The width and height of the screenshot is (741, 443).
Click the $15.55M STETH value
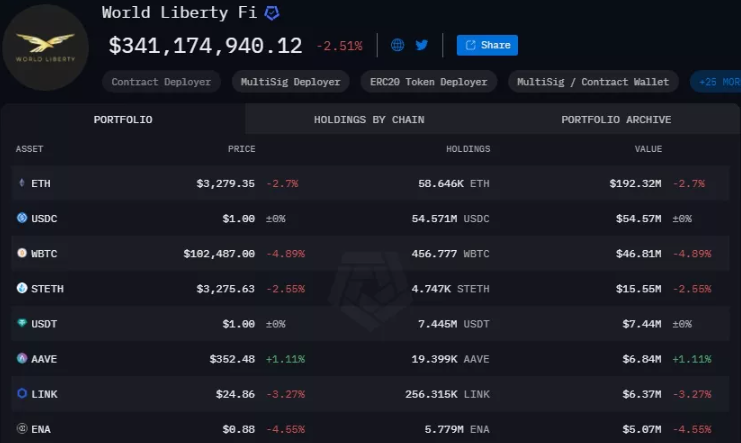(x=638, y=288)
